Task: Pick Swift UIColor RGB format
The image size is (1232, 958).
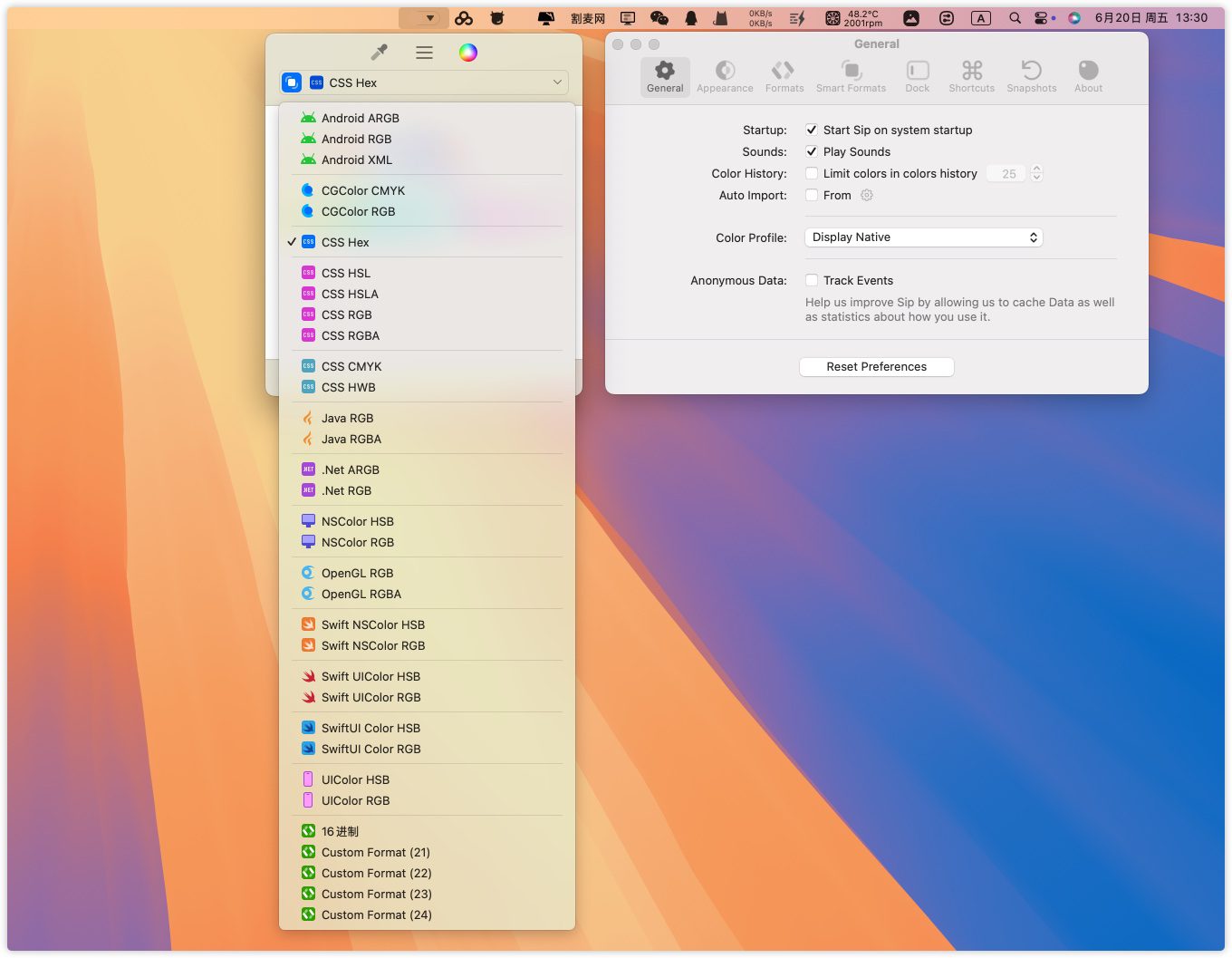Action: pos(428,697)
